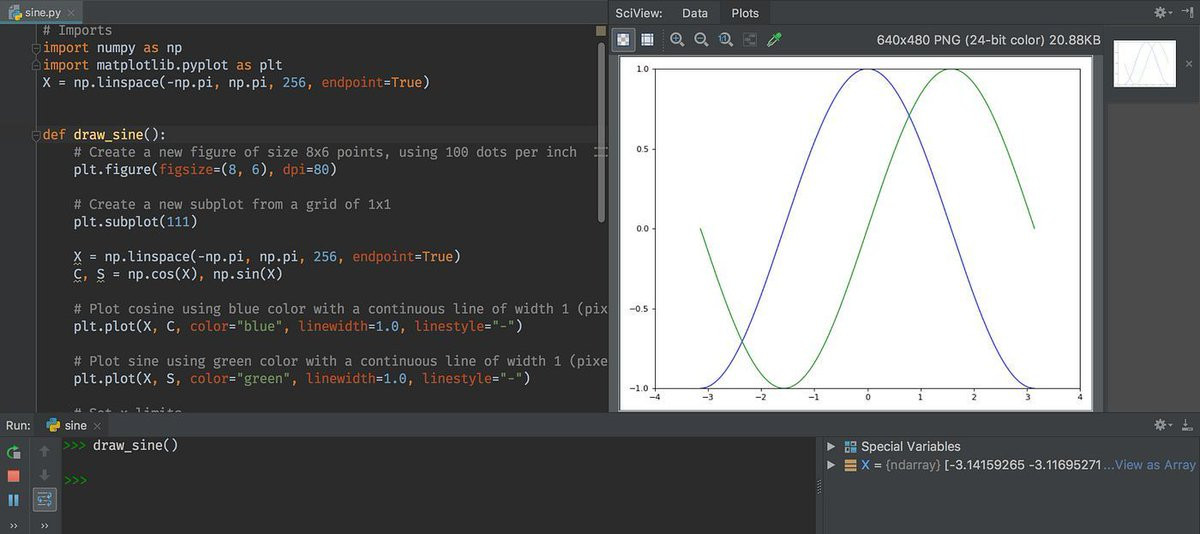This screenshot has width=1200, height=534.
Task: Toggle soft-wrap in the console
Action: click(44, 499)
